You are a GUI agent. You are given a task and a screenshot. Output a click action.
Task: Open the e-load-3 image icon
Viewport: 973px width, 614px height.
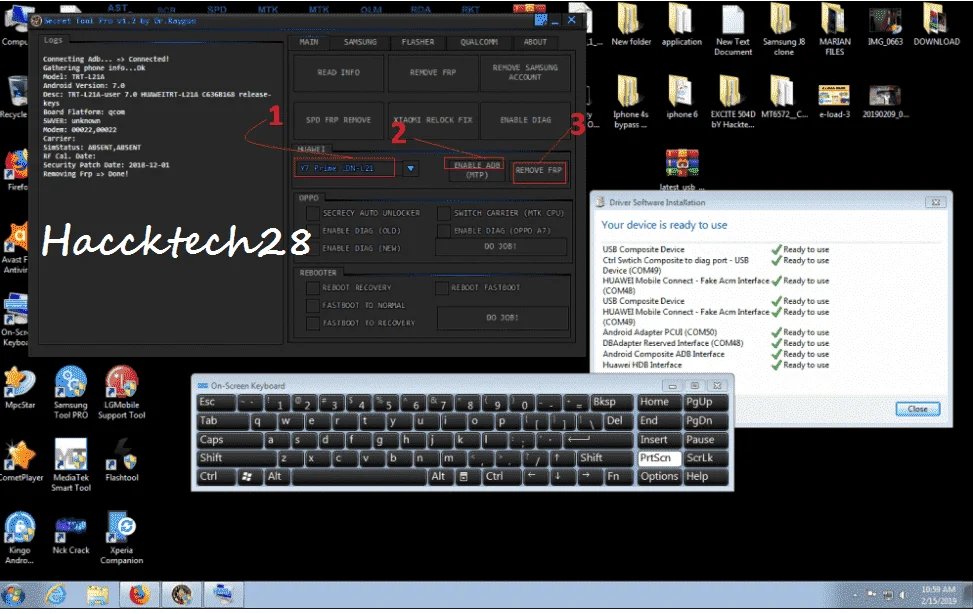pyautogui.click(x=835, y=101)
